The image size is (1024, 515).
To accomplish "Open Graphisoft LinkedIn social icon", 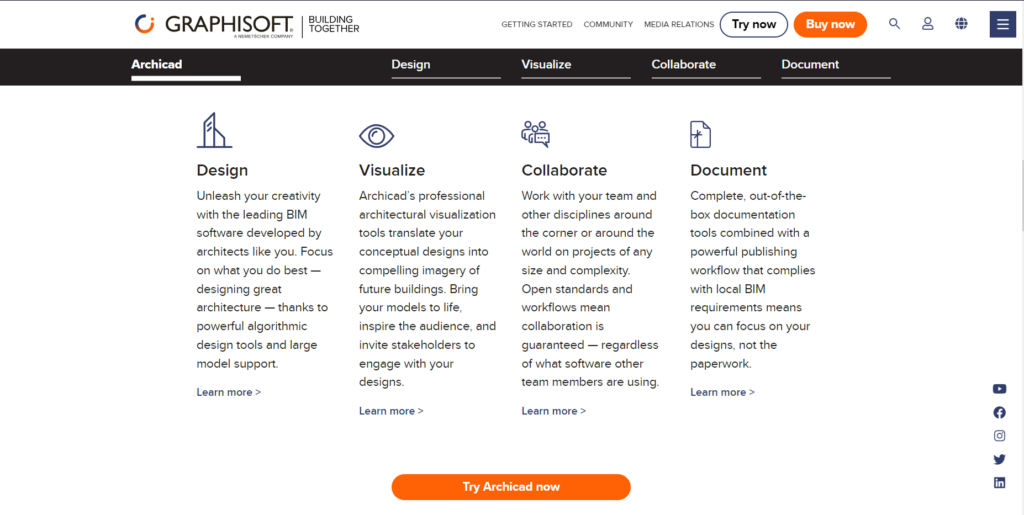I will click(999, 483).
